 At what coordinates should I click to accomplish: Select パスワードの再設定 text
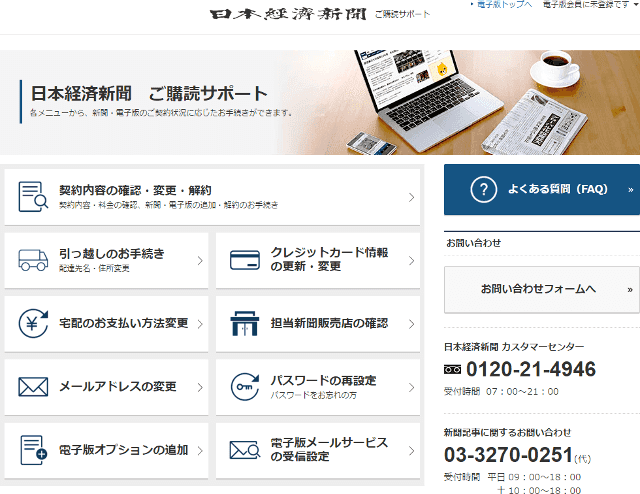click(x=323, y=381)
